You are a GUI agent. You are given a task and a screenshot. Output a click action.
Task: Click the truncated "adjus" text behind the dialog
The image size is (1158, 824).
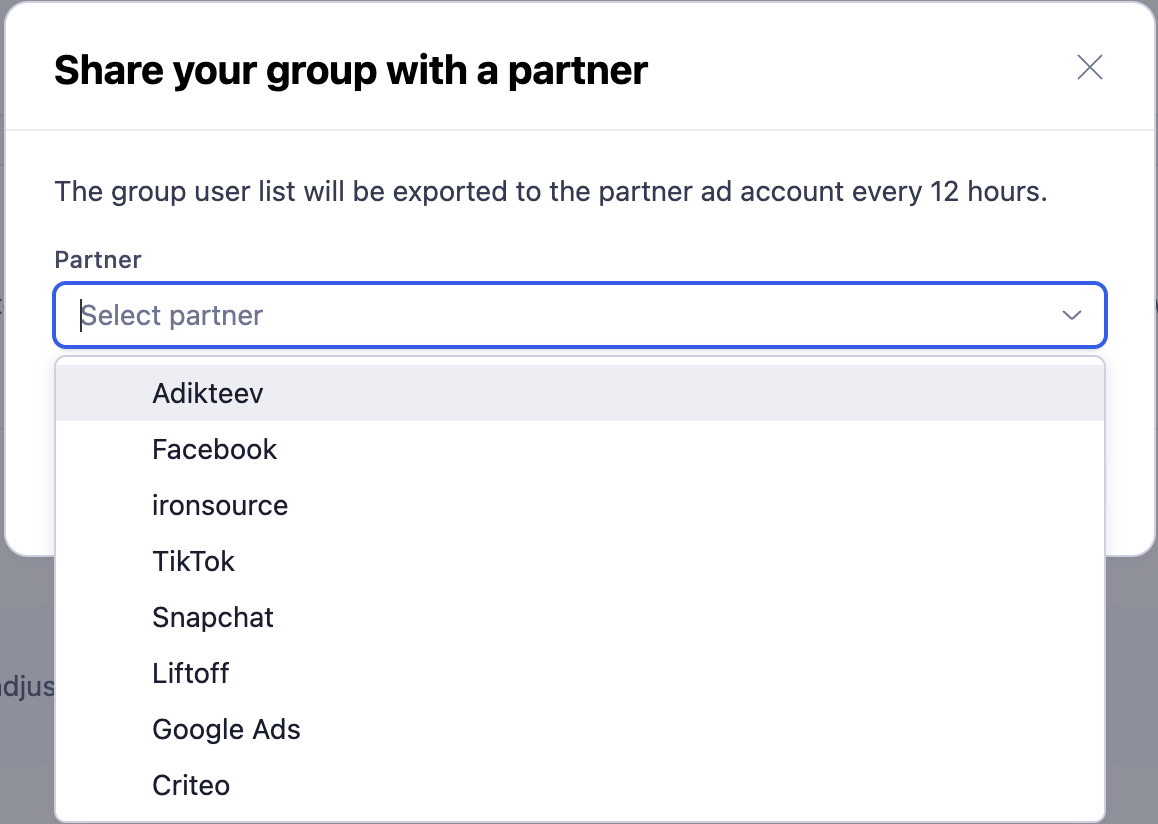point(27,688)
